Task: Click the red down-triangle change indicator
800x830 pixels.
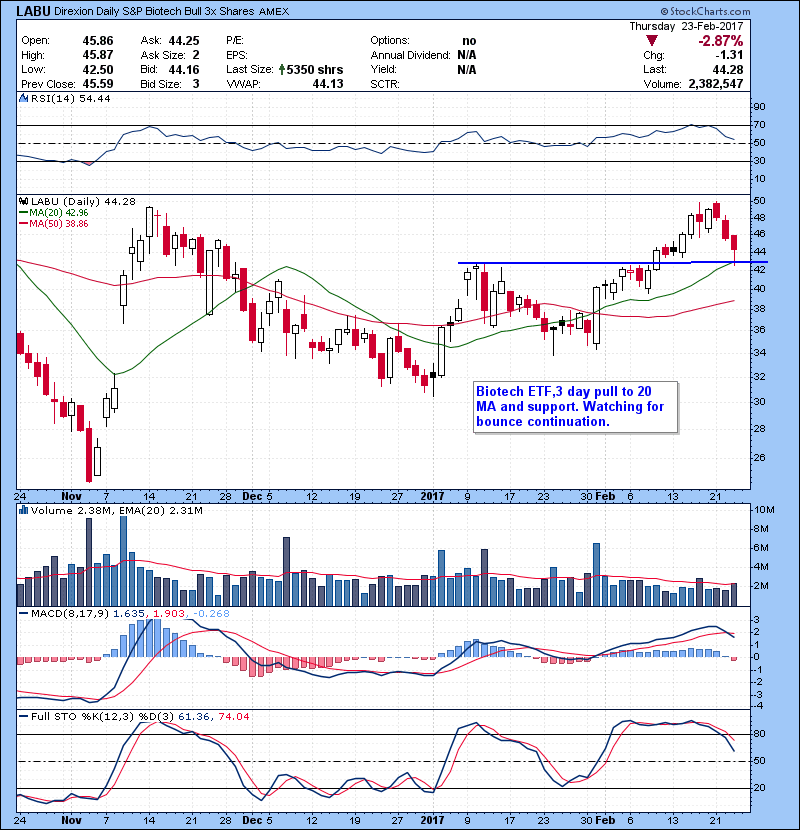Action: pos(652,41)
